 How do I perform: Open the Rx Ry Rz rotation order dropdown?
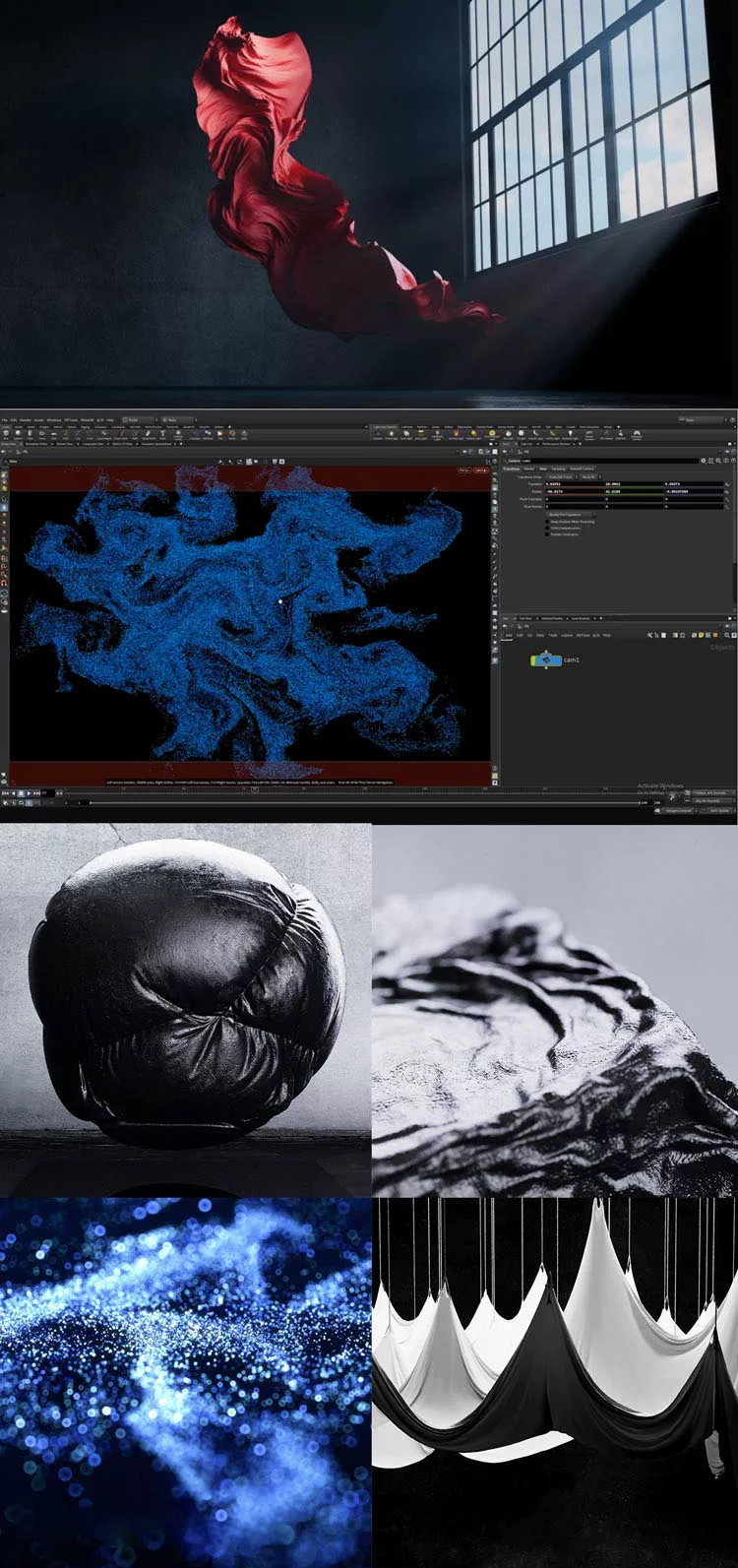click(590, 476)
